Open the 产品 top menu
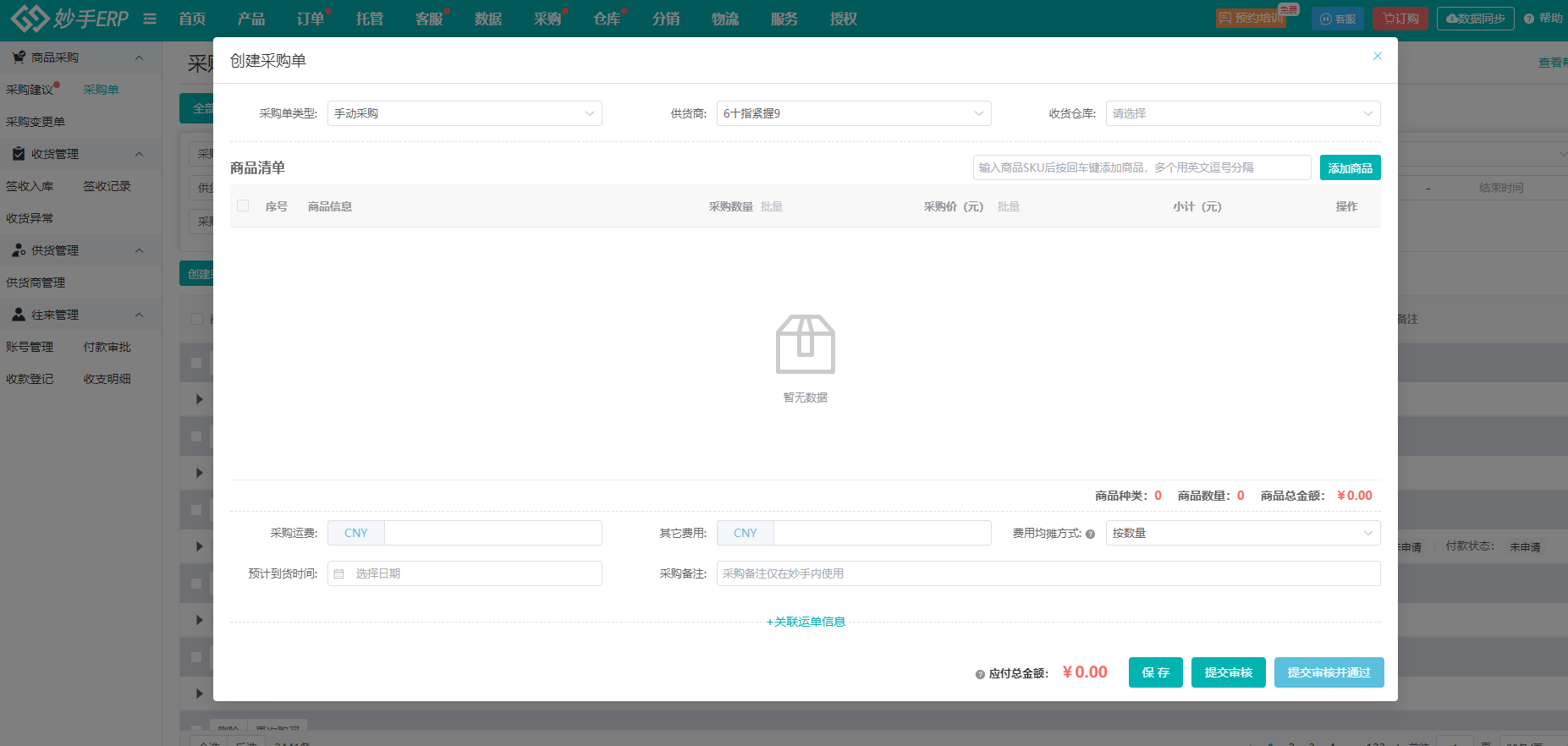1568x746 pixels. click(251, 19)
